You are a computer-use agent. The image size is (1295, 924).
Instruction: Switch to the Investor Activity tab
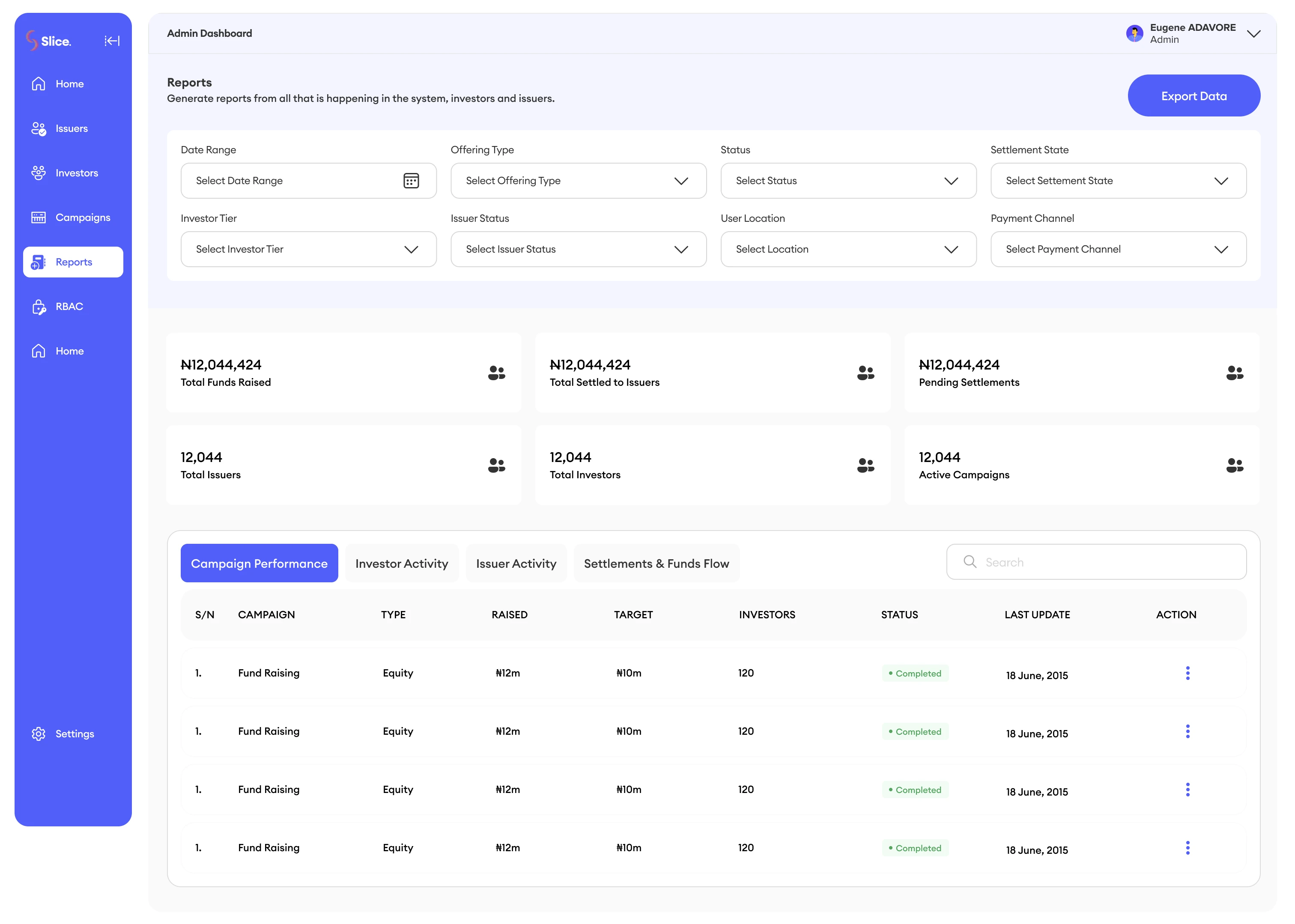[401, 563]
